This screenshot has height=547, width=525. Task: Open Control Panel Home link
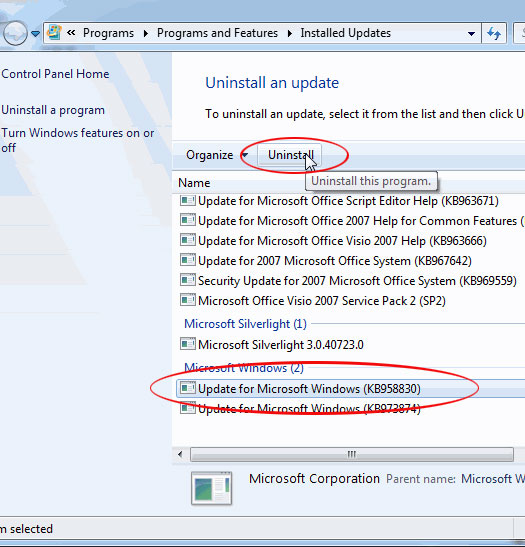[x=55, y=74]
